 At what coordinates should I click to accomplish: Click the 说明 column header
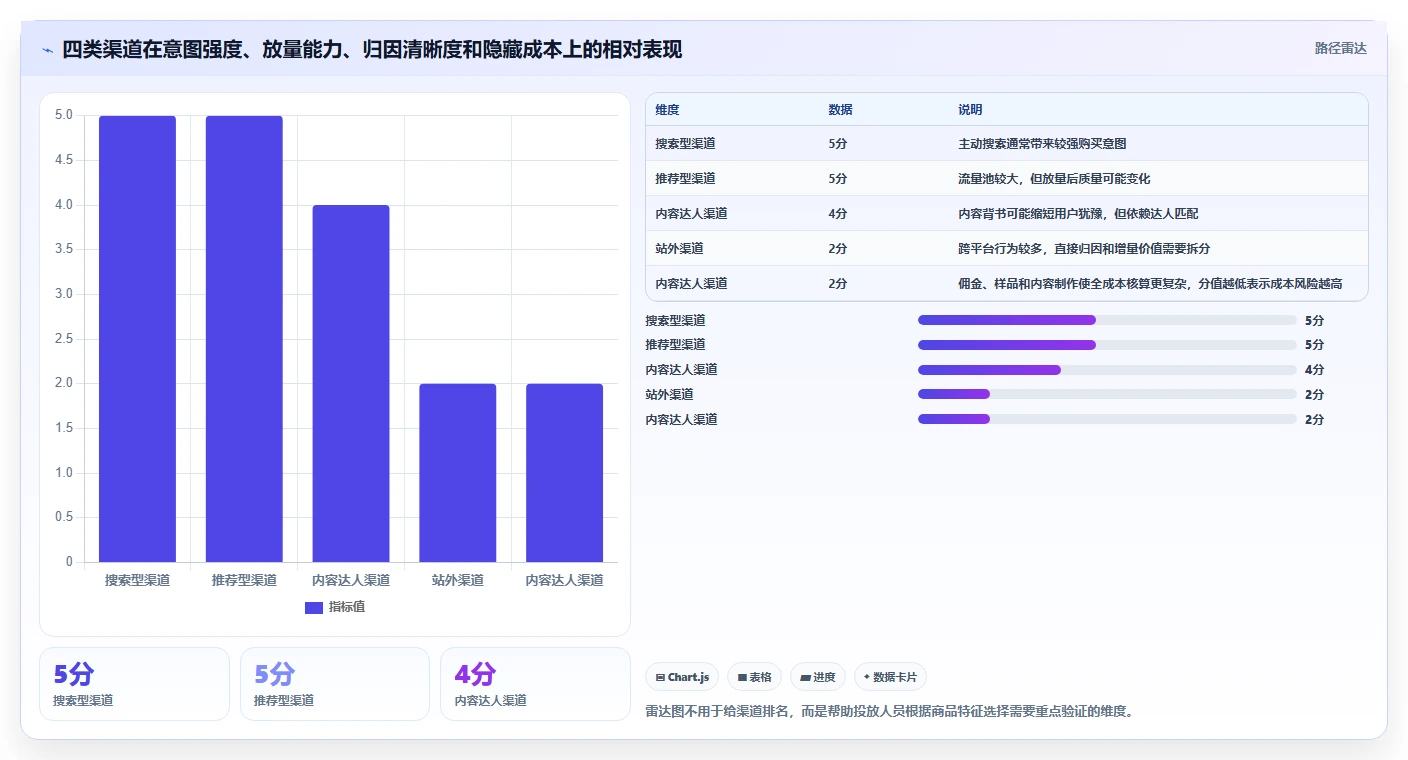coord(970,110)
